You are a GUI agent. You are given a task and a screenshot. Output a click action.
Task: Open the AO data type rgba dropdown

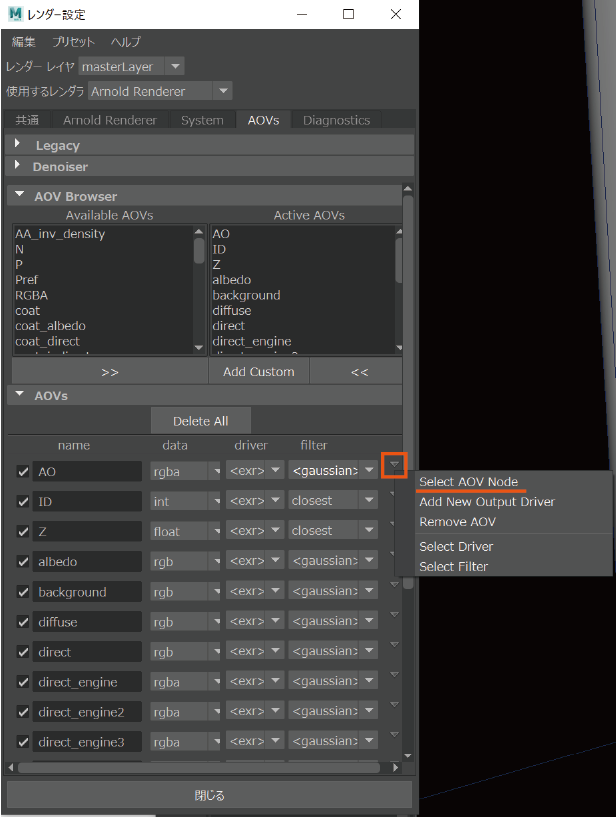coord(185,471)
